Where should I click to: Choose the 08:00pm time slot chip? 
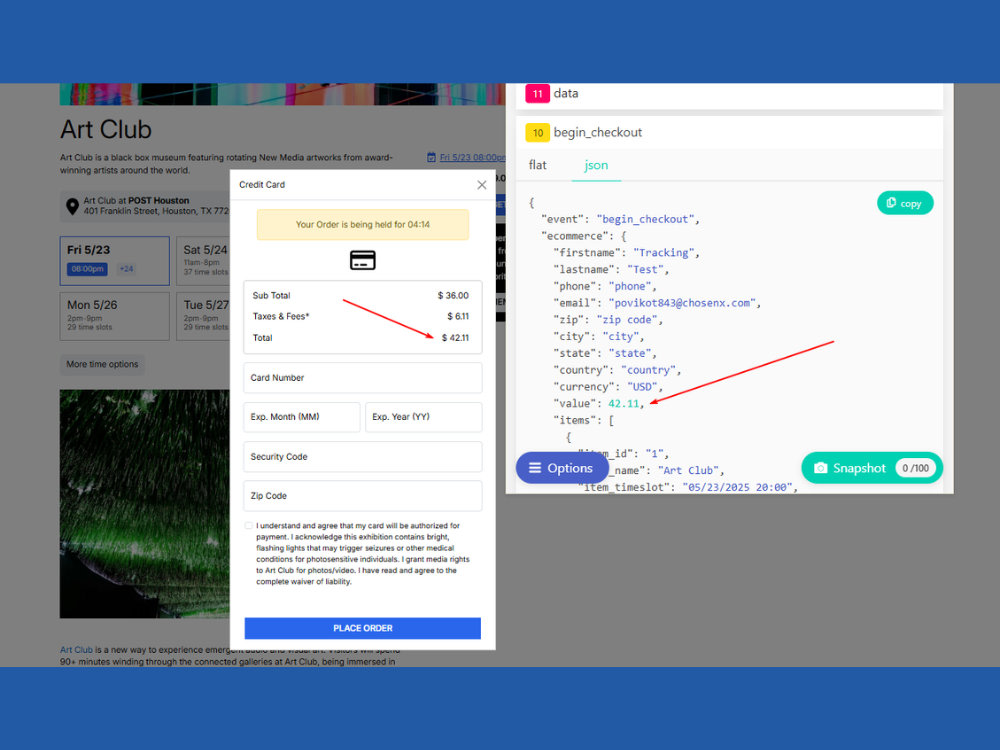coord(87,269)
